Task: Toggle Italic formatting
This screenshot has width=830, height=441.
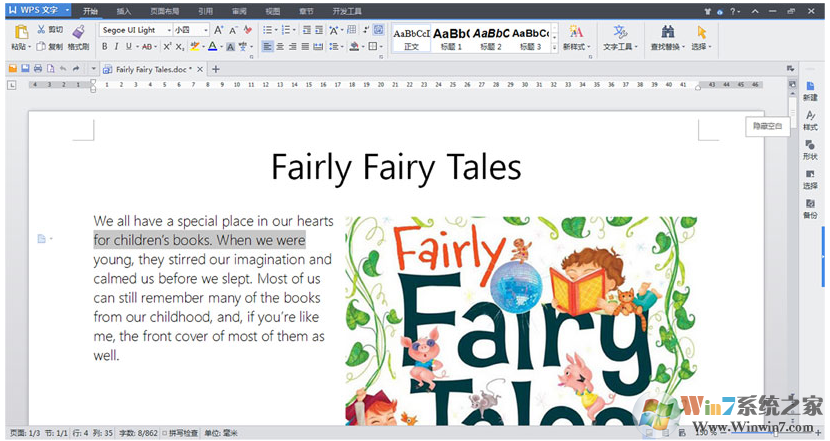Action: [x=117, y=47]
